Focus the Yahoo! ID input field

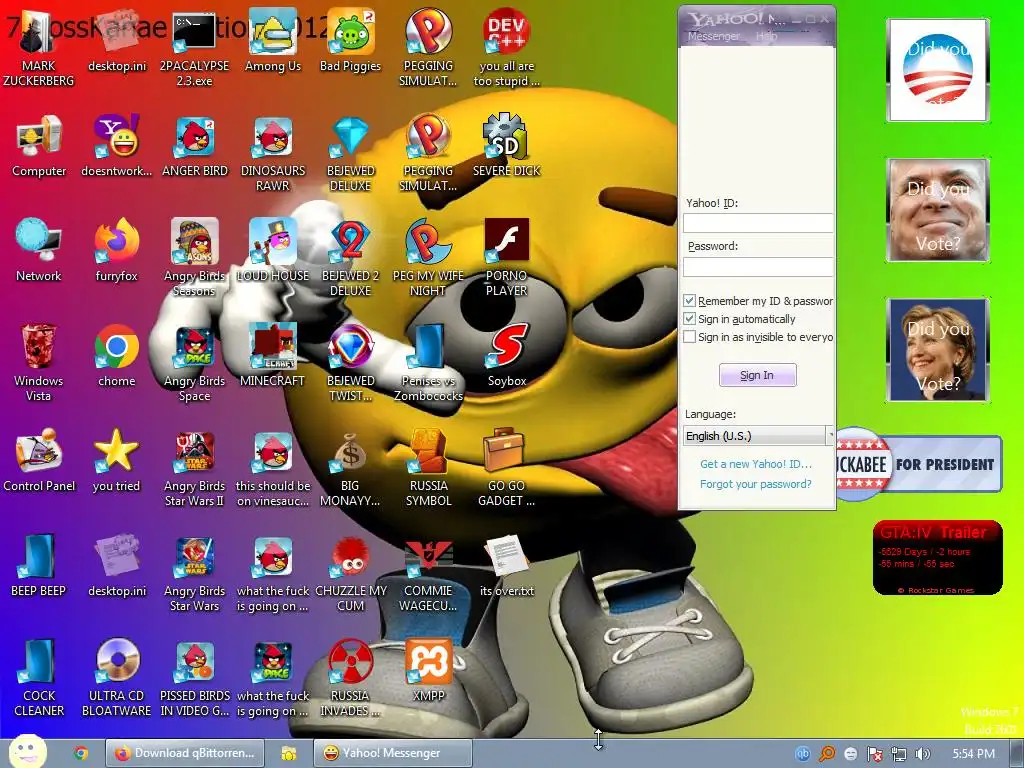point(758,223)
